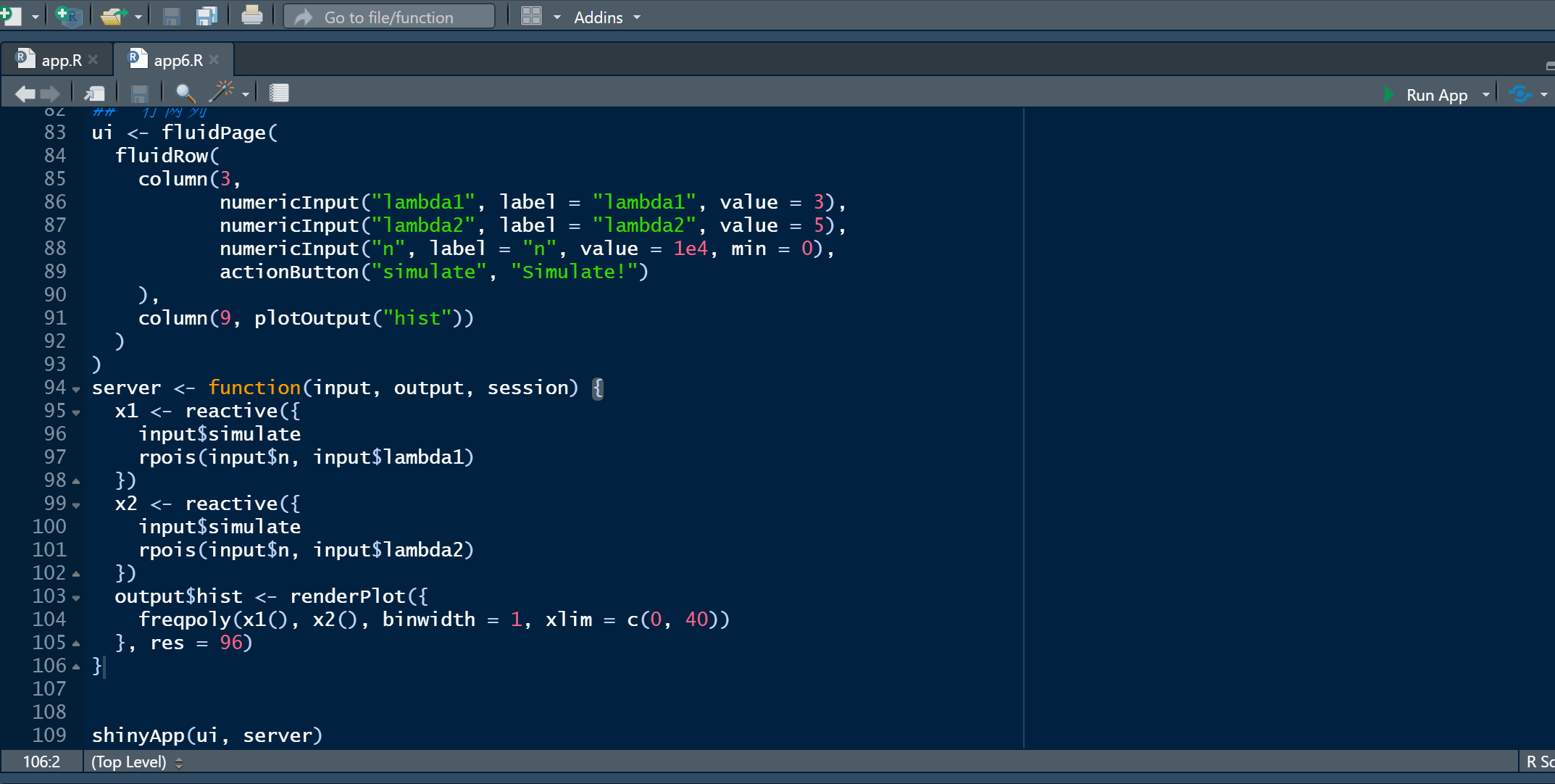The width and height of the screenshot is (1555, 784).
Task: Click the print document icon
Action: pyautogui.click(x=251, y=16)
